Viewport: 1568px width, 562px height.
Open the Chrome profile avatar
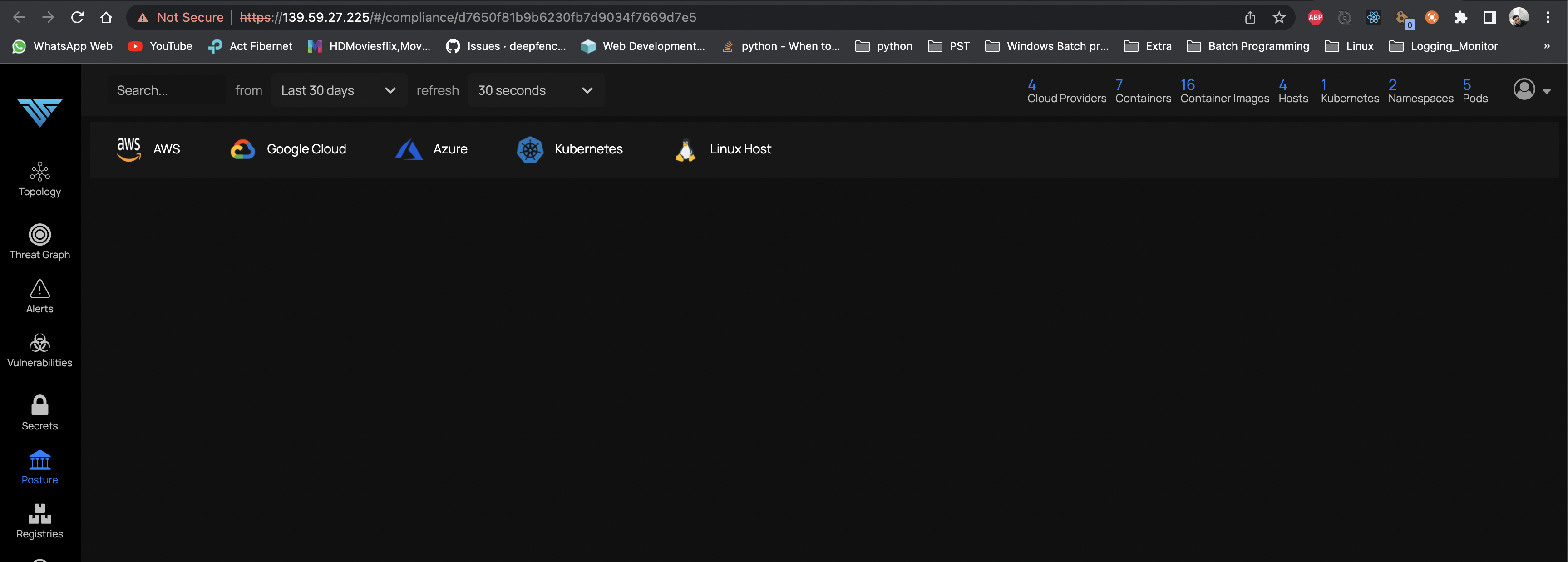point(1519,17)
